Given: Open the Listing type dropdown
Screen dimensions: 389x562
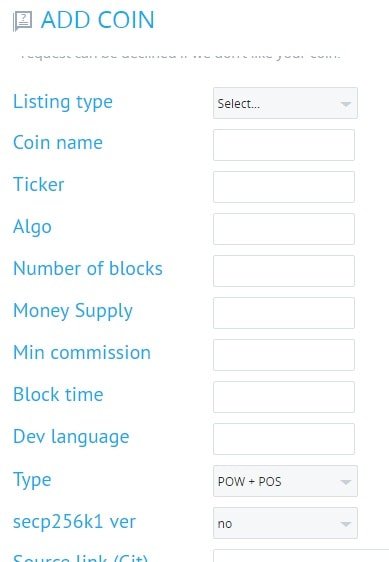Looking at the screenshot, I should (285, 103).
